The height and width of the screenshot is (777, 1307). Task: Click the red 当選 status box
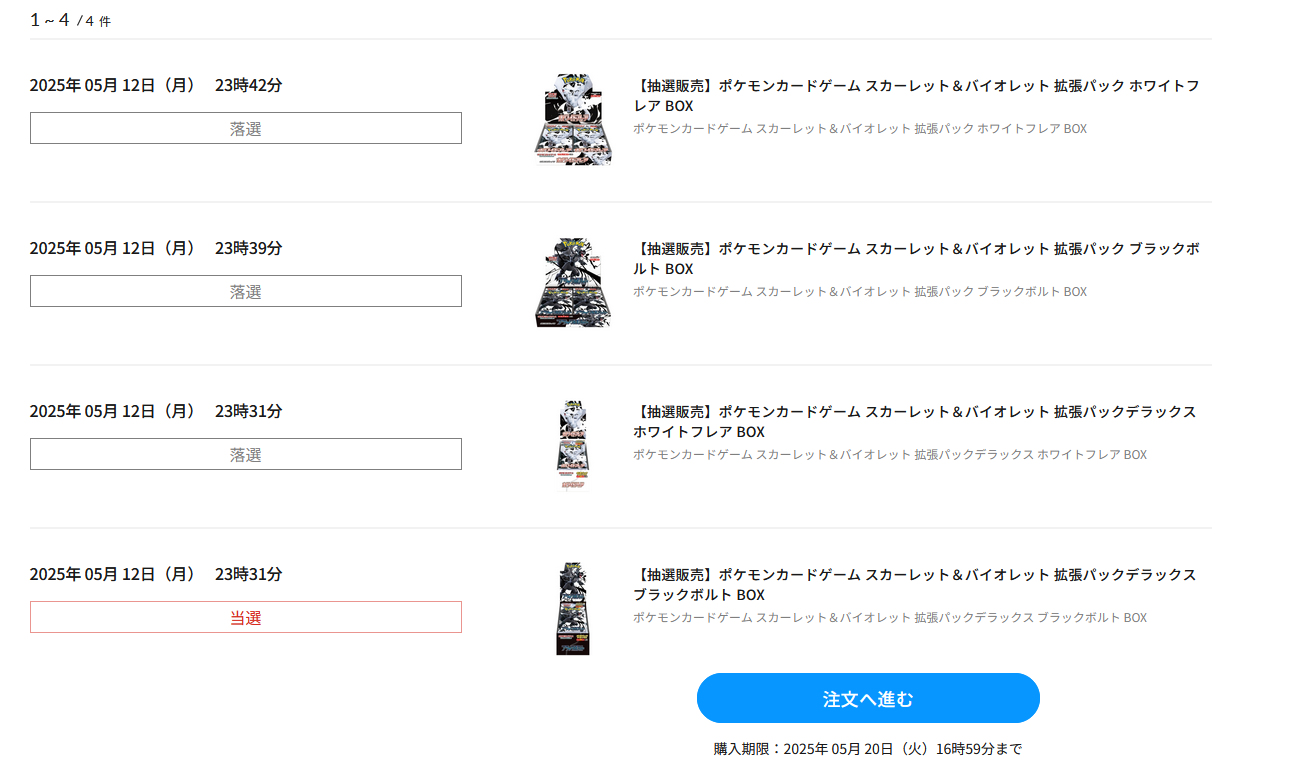pos(246,617)
